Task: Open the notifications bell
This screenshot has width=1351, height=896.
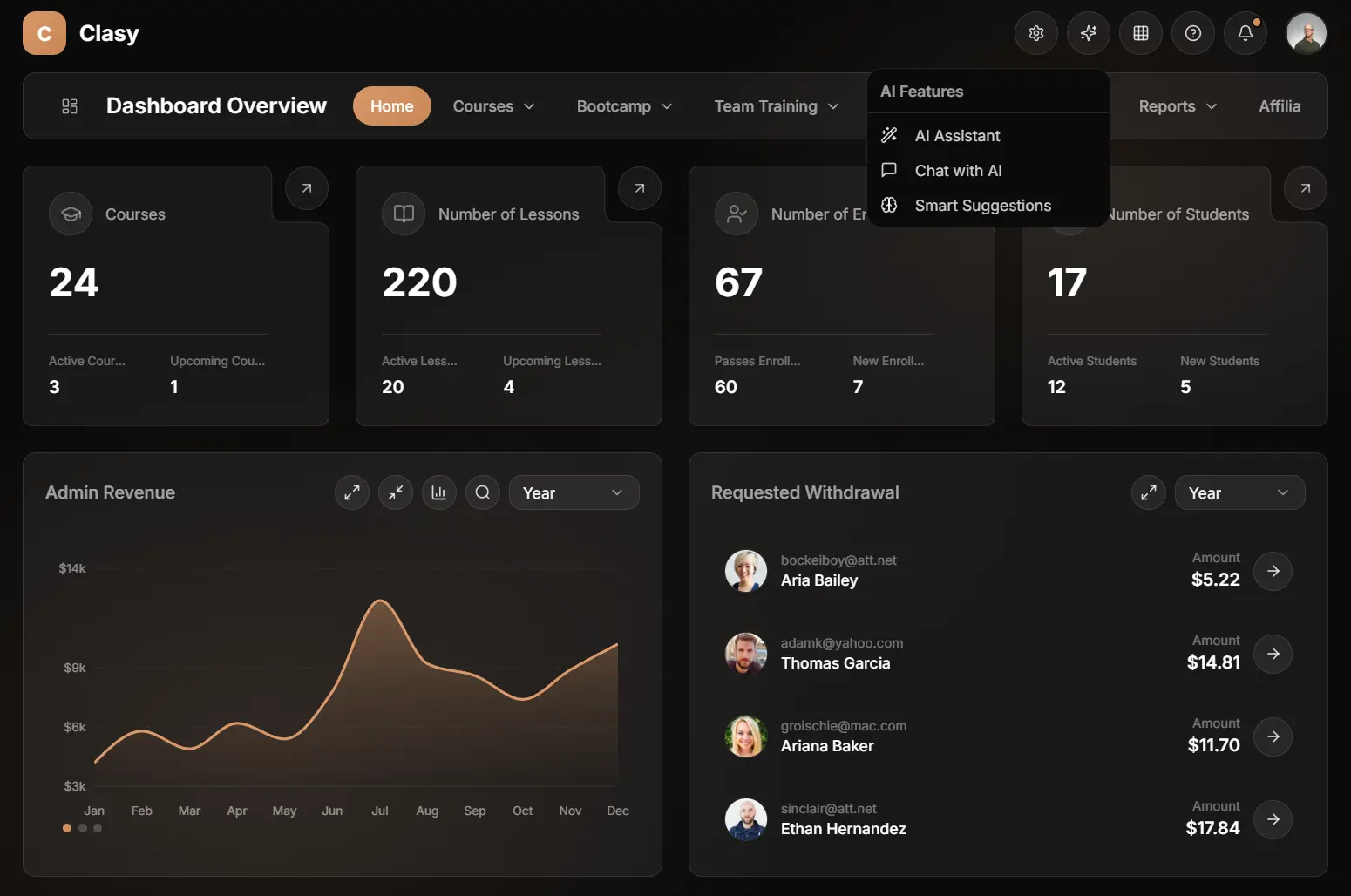Action: coord(1245,33)
